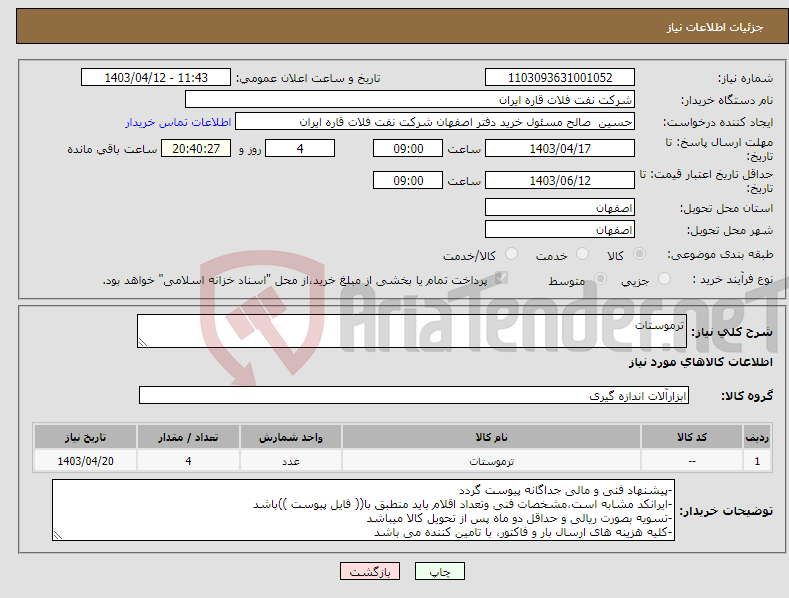Click the بازگشت (back) button

tap(370, 571)
